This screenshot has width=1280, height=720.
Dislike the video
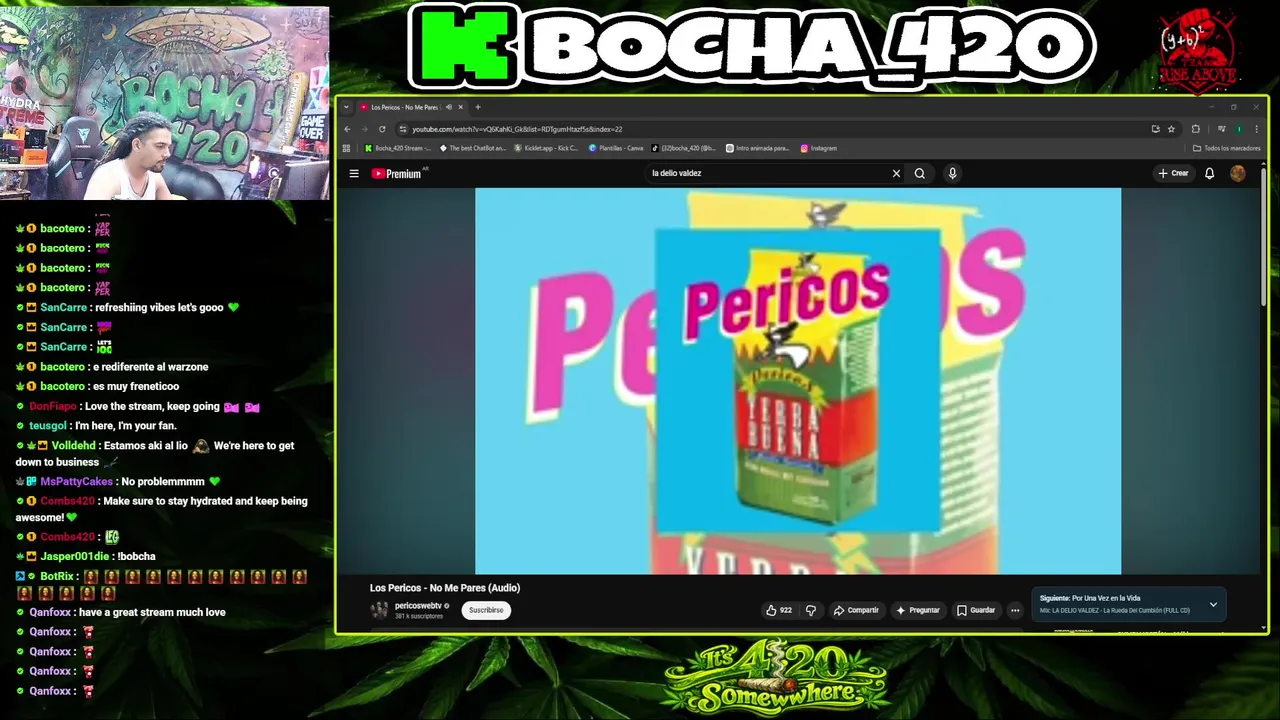pos(811,610)
